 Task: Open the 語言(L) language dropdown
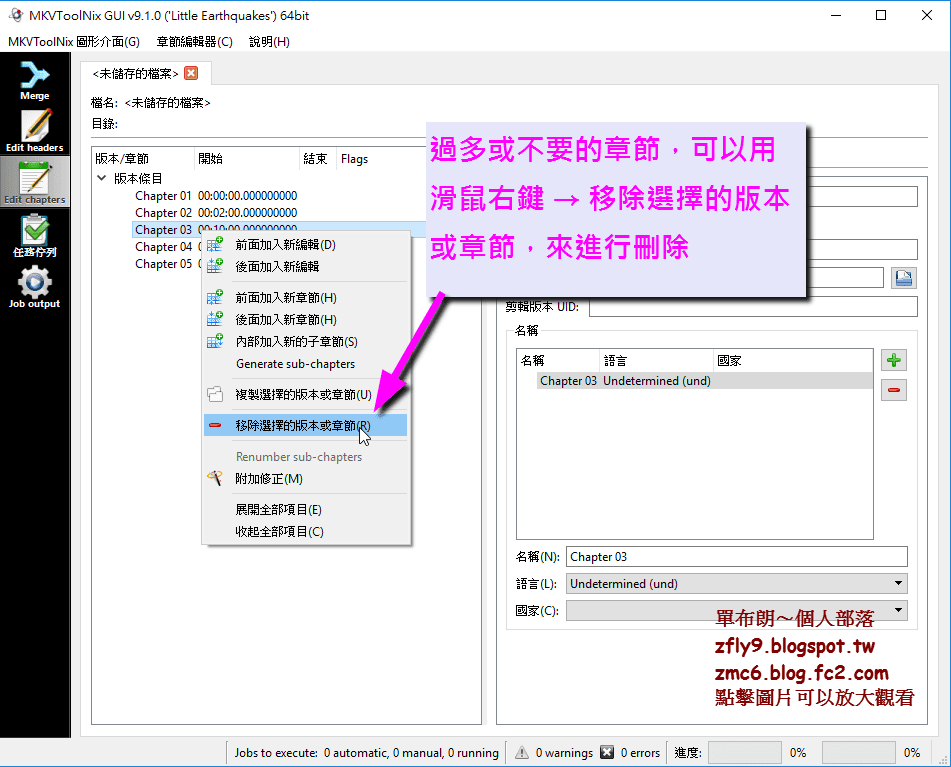pyautogui.click(x=737, y=584)
